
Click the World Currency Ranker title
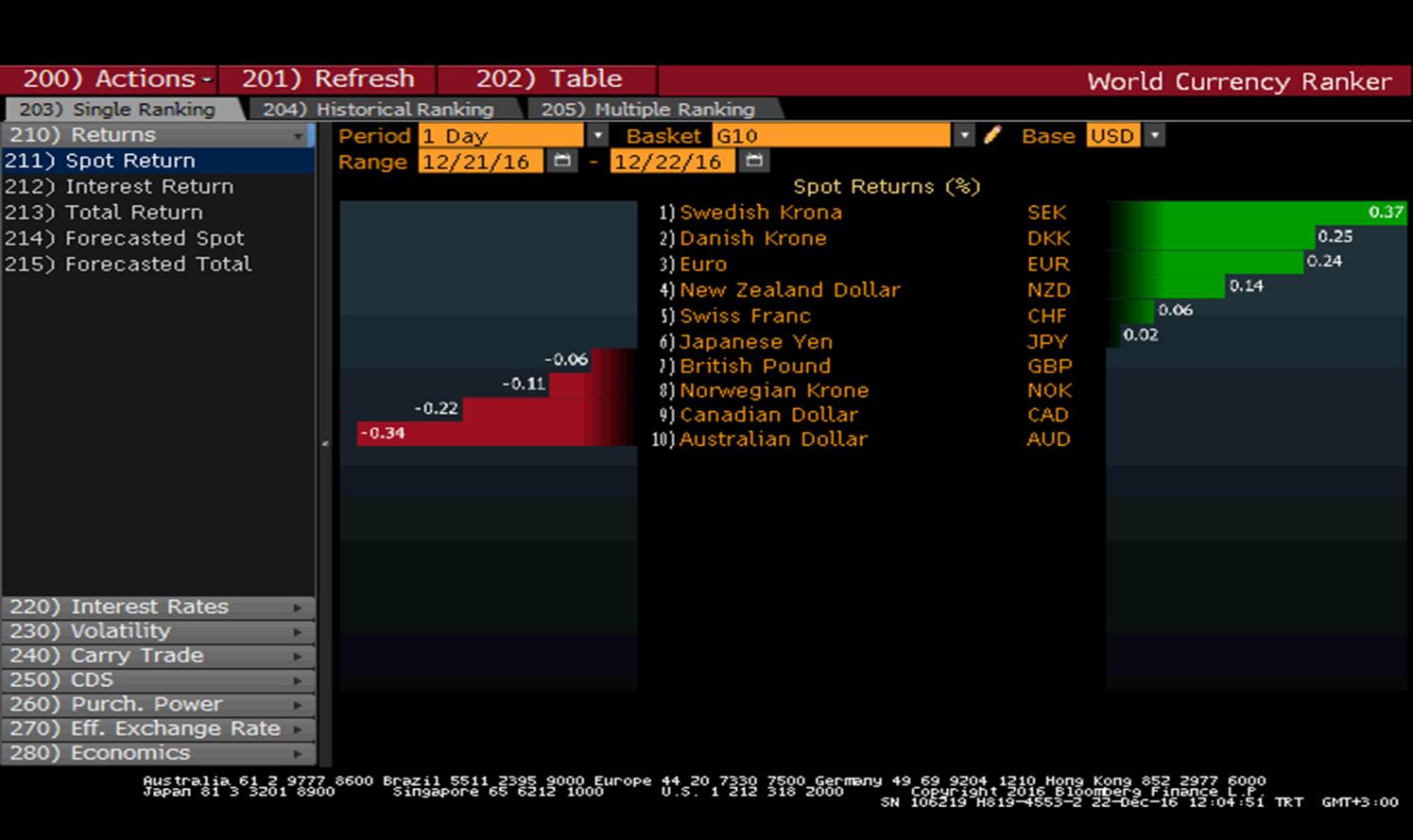(1239, 81)
